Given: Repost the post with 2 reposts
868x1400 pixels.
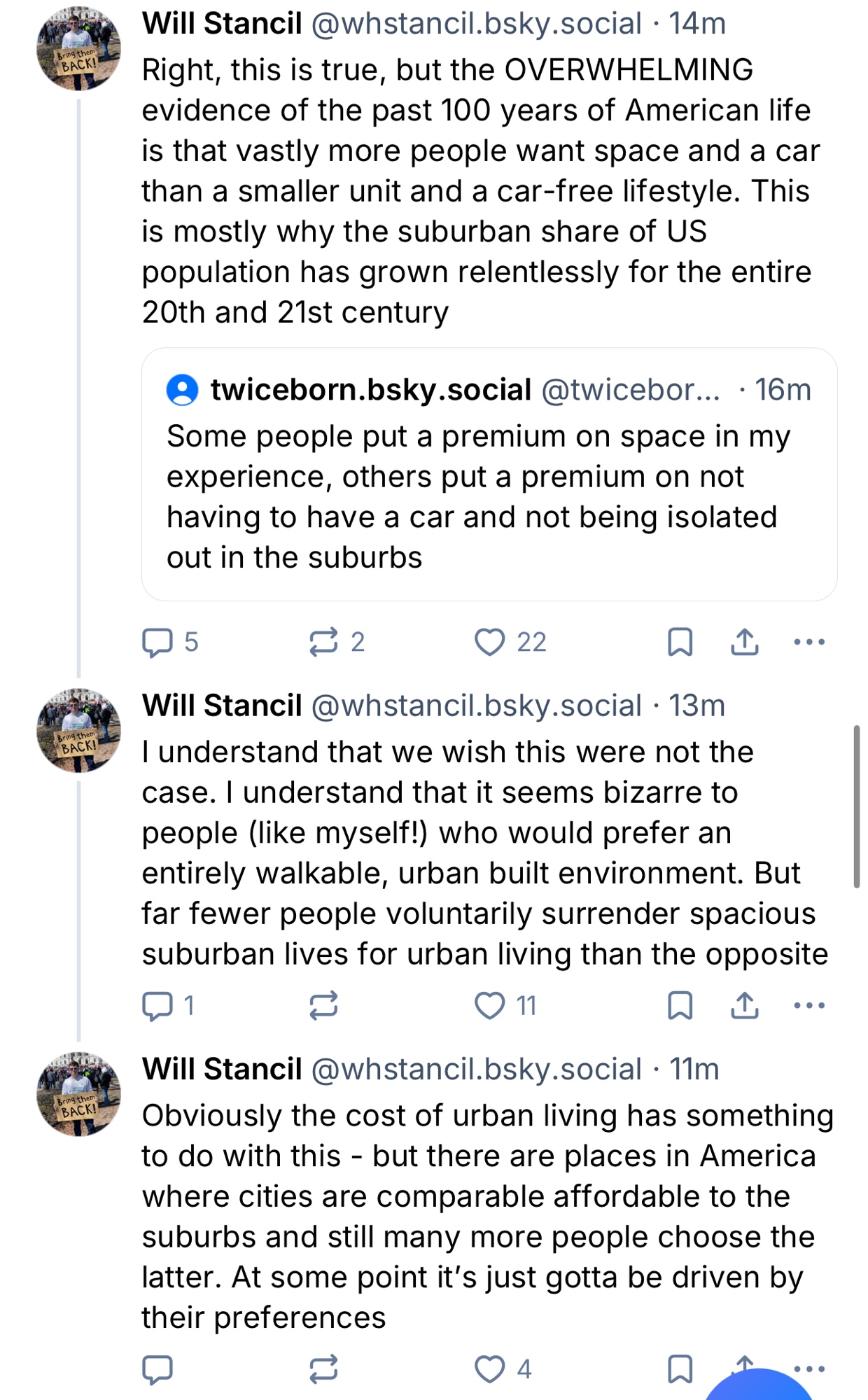Looking at the screenshot, I should coord(323,642).
